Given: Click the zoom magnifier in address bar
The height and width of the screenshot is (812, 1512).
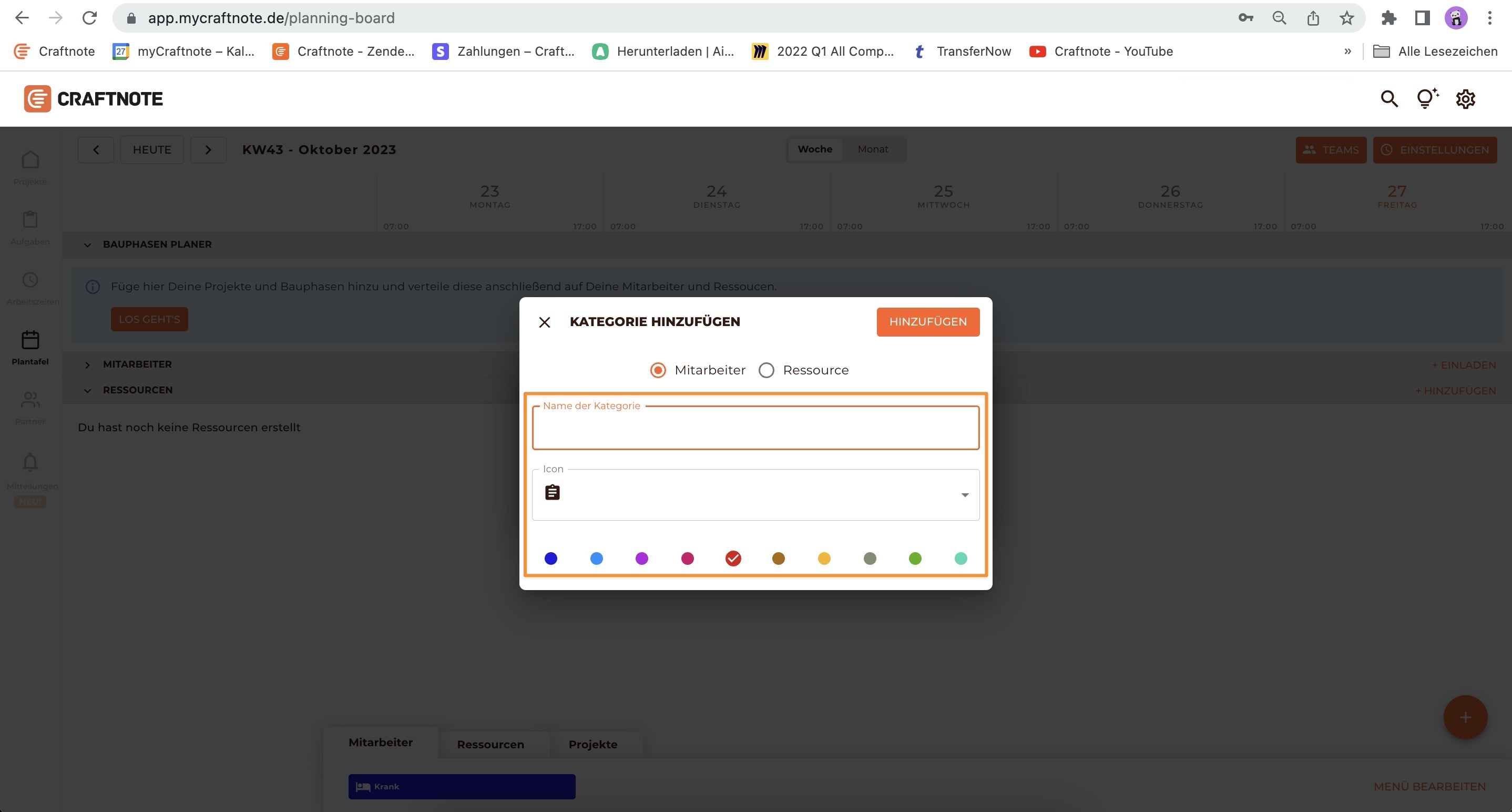Looking at the screenshot, I should tap(1280, 18).
